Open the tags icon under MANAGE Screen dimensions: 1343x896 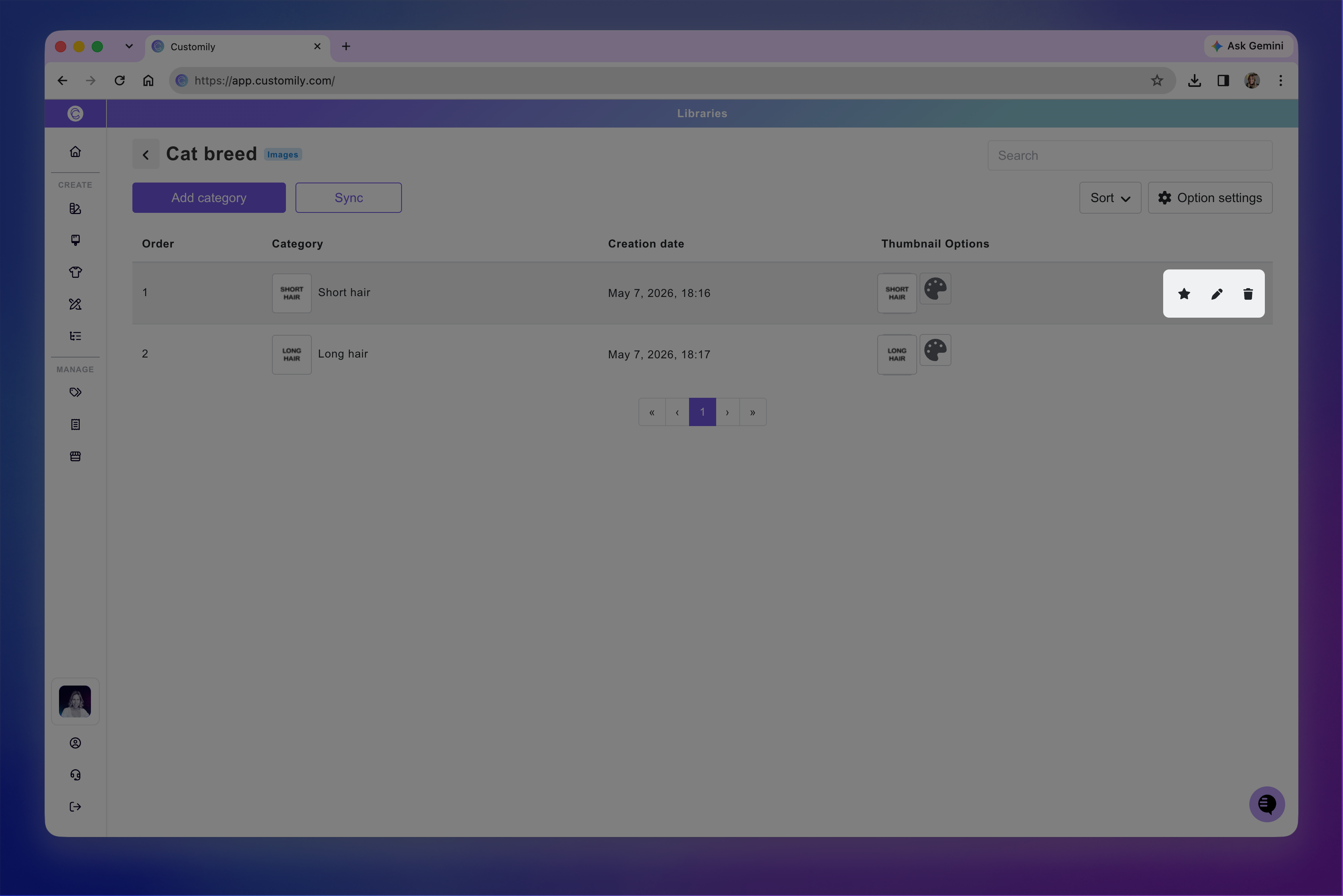tap(75, 393)
